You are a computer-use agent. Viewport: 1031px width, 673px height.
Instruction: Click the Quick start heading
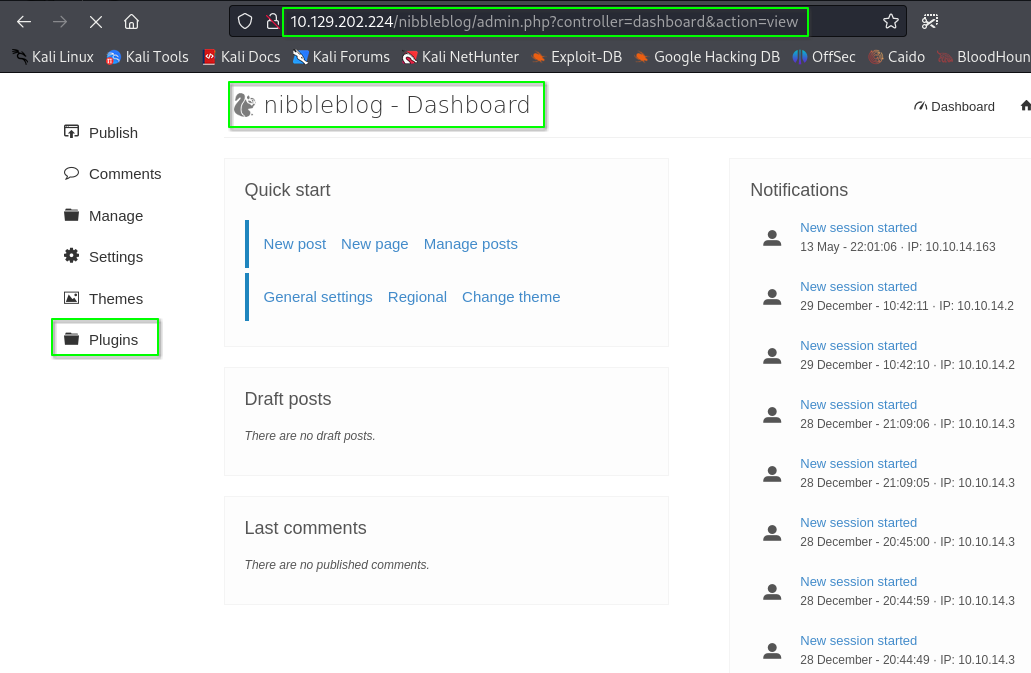point(287,190)
